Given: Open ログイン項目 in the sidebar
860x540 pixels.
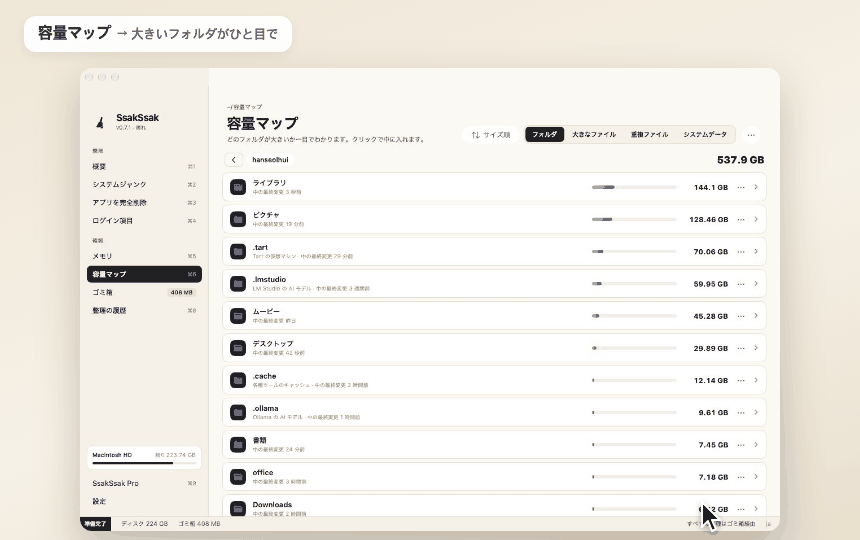Looking at the screenshot, I should tap(144, 221).
